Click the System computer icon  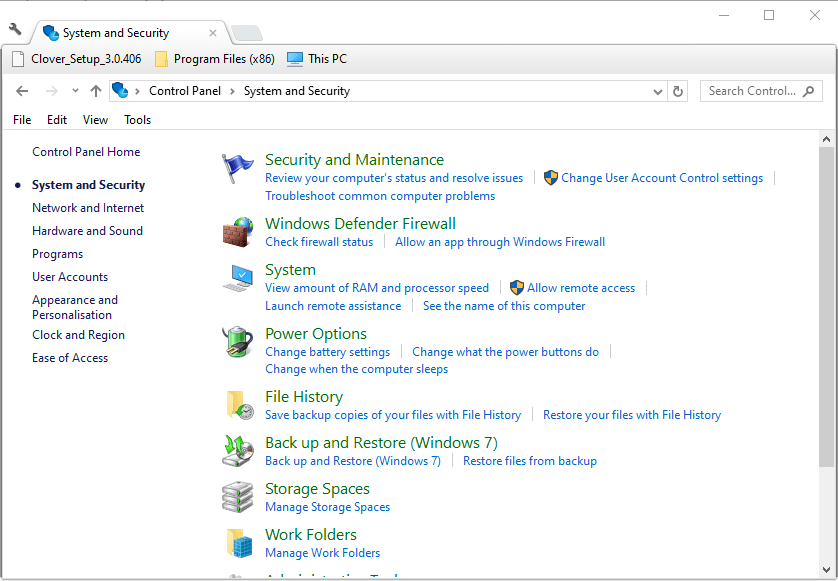click(x=238, y=278)
